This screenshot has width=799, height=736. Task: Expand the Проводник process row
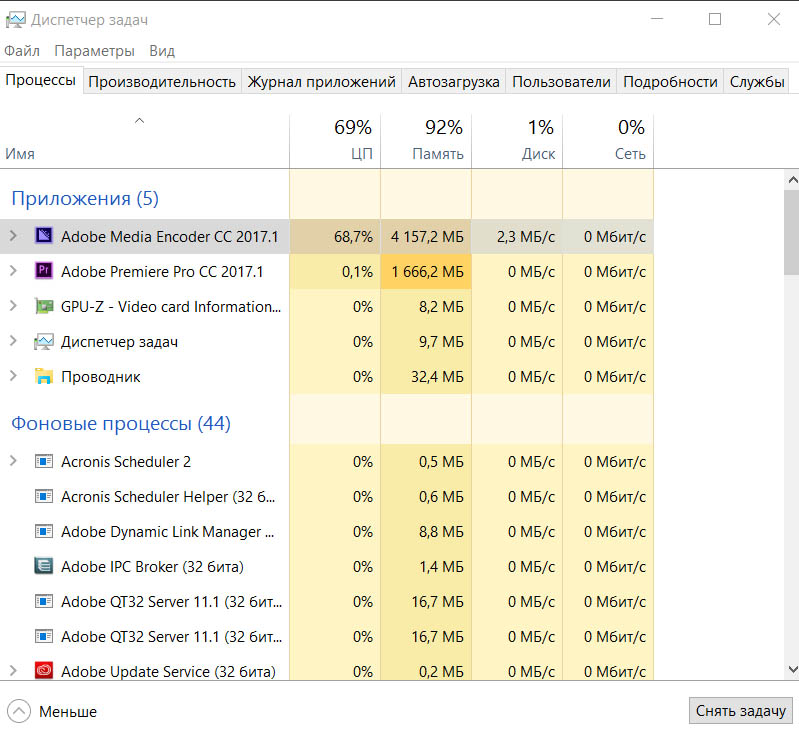[13, 376]
